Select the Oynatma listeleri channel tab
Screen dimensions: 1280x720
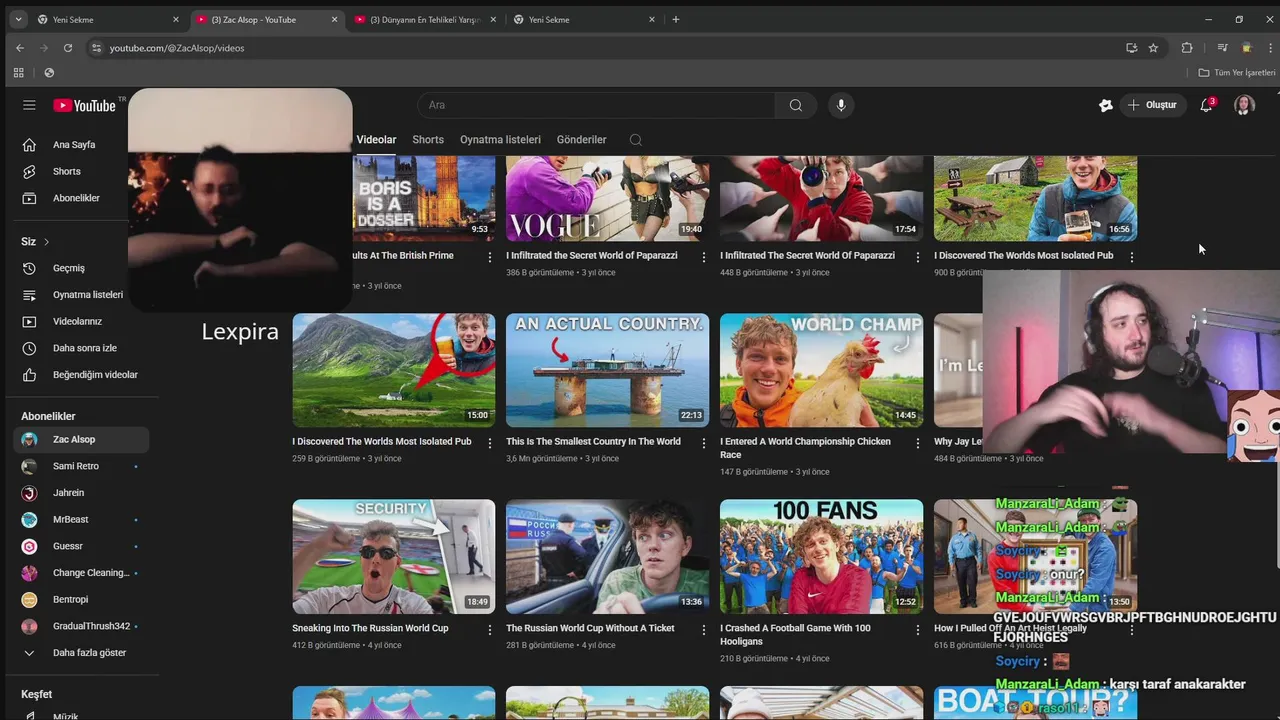(500, 140)
